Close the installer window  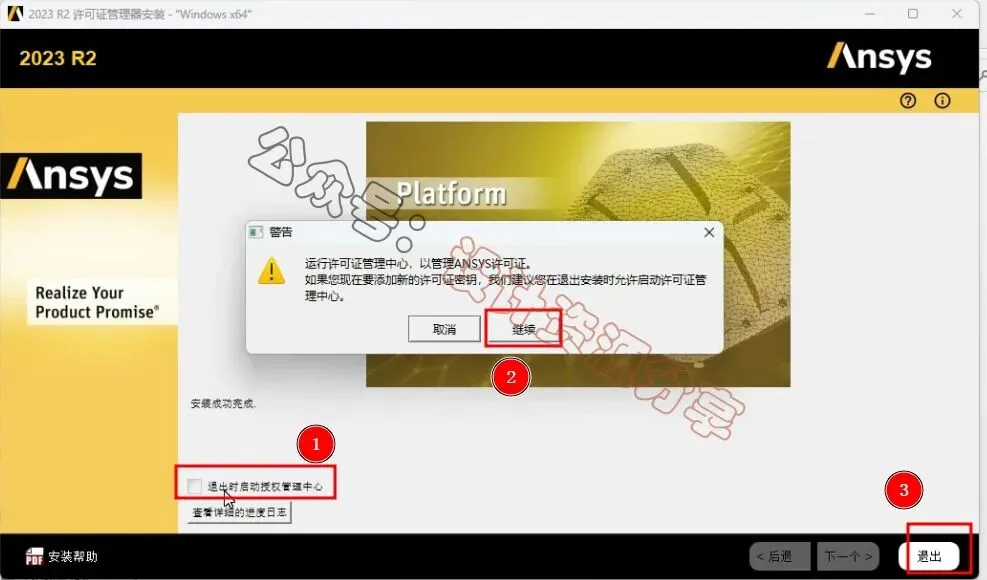tap(957, 13)
